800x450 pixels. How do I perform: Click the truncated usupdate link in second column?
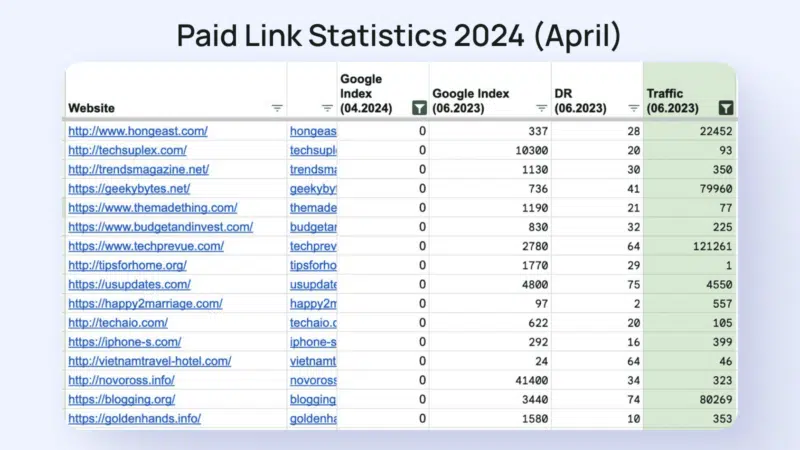[x=313, y=284]
